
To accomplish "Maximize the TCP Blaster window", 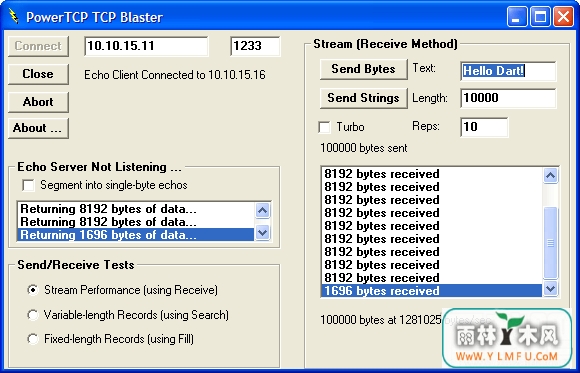I will coord(540,17).
